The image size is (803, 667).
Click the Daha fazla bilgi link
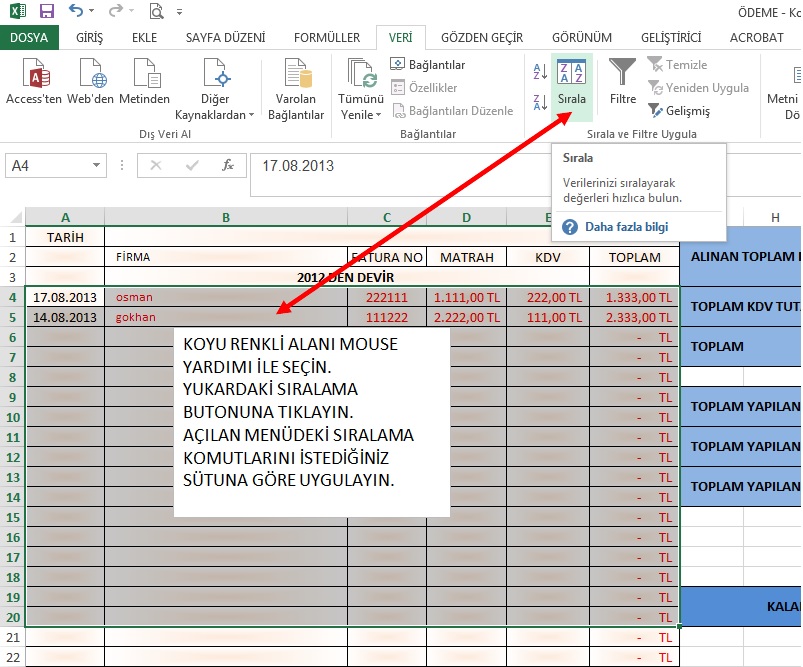click(626, 227)
